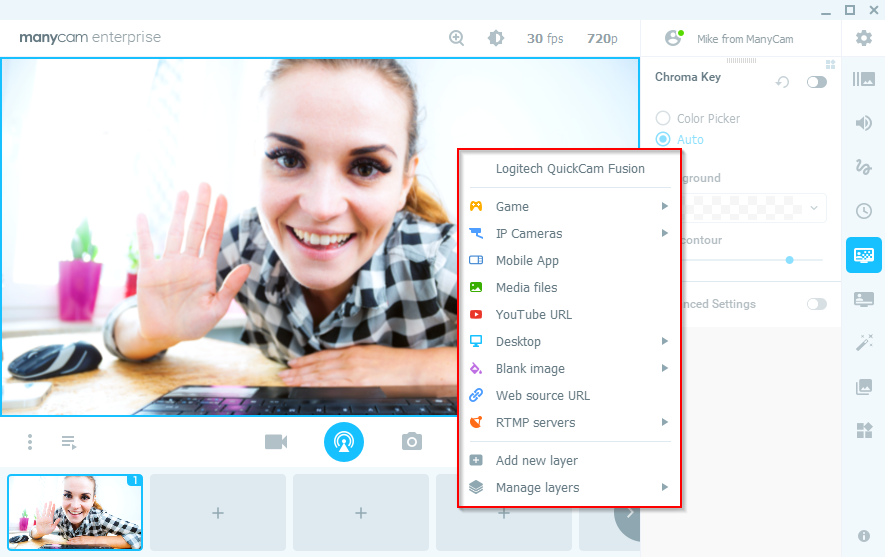Click the zoom magnifier icon in top toolbar

coord(456,38)
